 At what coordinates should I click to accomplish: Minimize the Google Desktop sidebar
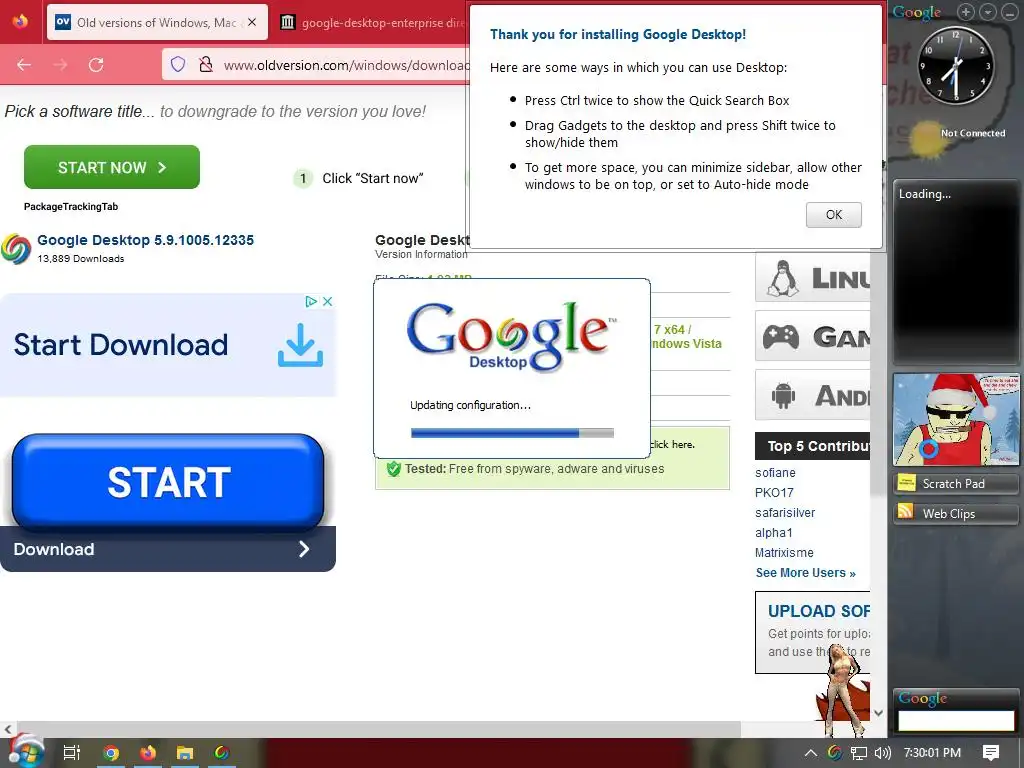point(1010,12)
